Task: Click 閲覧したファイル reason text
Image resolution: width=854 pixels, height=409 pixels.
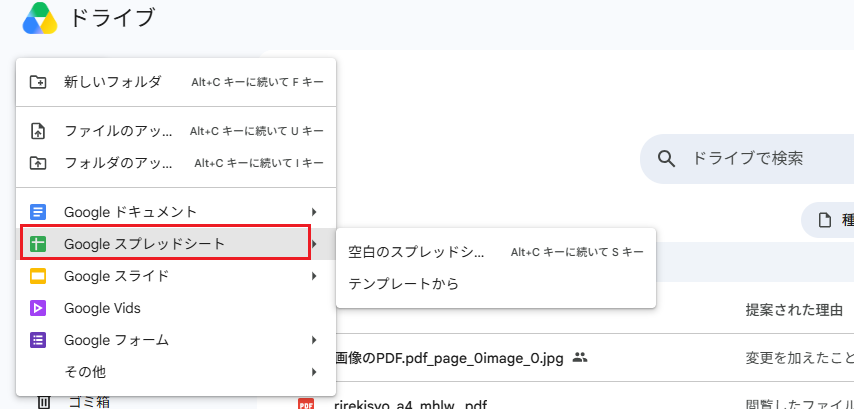Action: point(800,404)
